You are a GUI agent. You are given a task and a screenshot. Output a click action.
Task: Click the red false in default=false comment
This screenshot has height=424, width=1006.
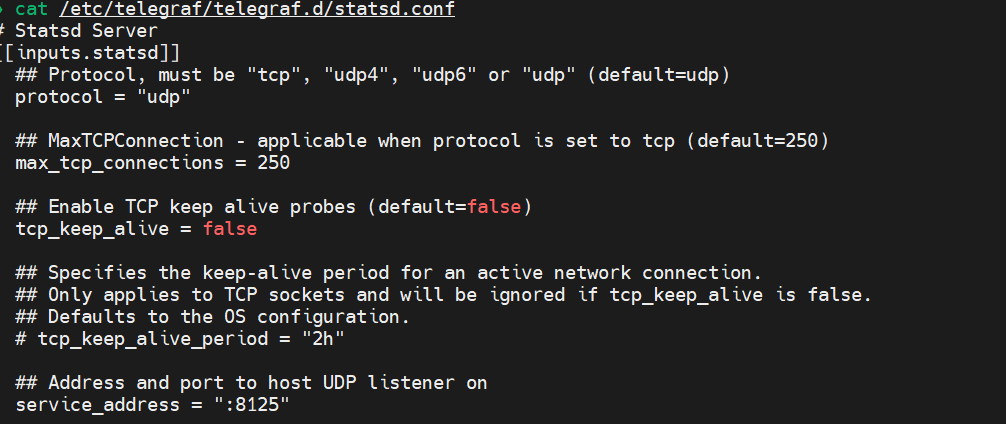(x=494, y=207)
